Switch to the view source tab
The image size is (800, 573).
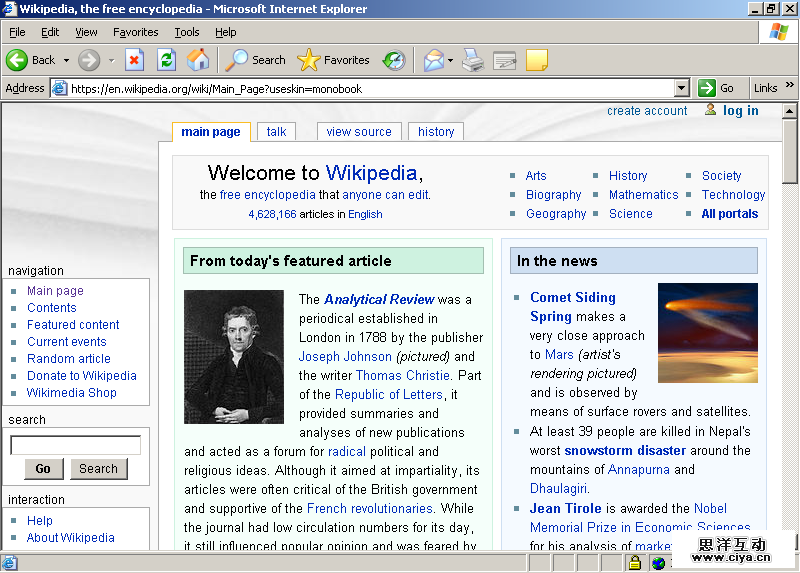pyautogui.click(x=359, y=132)
